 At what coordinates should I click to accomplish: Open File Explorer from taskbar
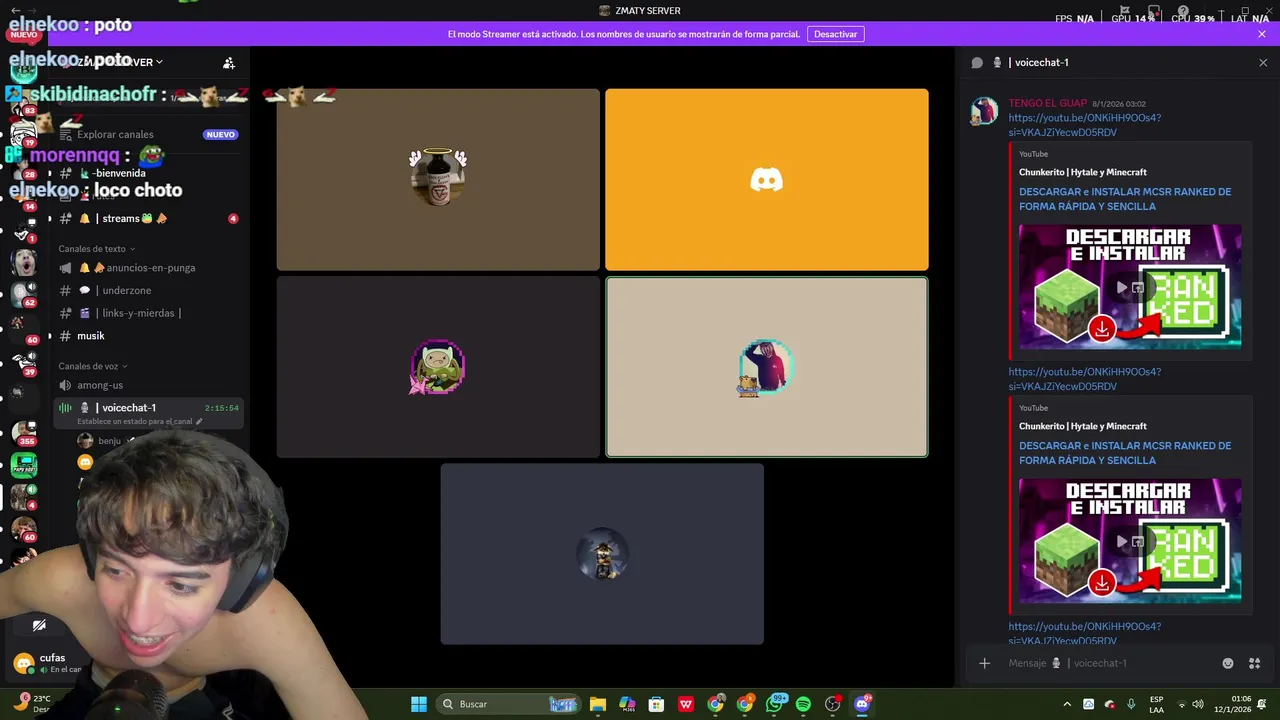point(598,704)
